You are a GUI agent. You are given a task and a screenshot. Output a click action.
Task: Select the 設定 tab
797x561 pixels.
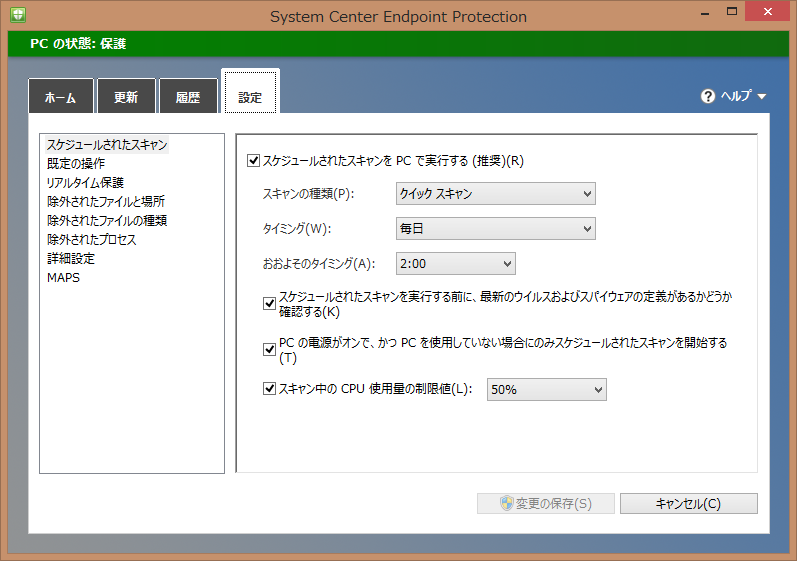point(250,92)
